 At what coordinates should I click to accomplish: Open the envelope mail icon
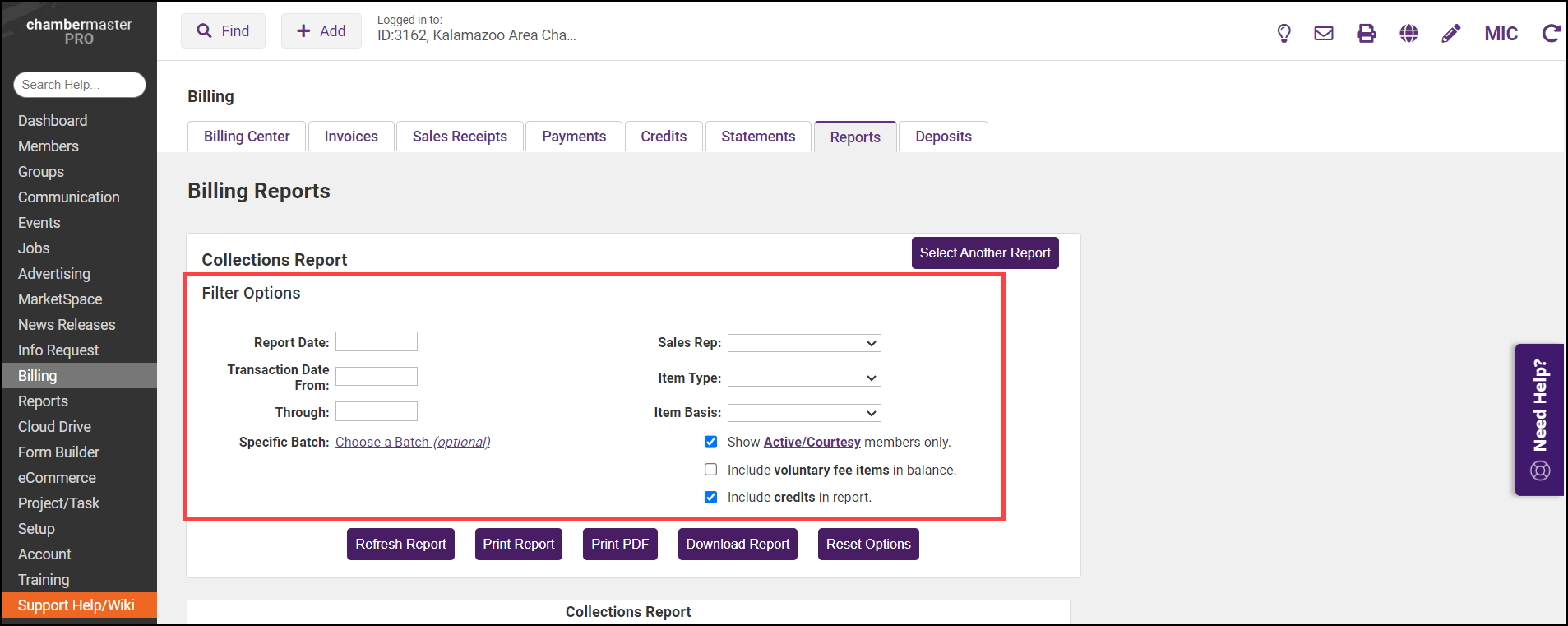click(1324, 34)
